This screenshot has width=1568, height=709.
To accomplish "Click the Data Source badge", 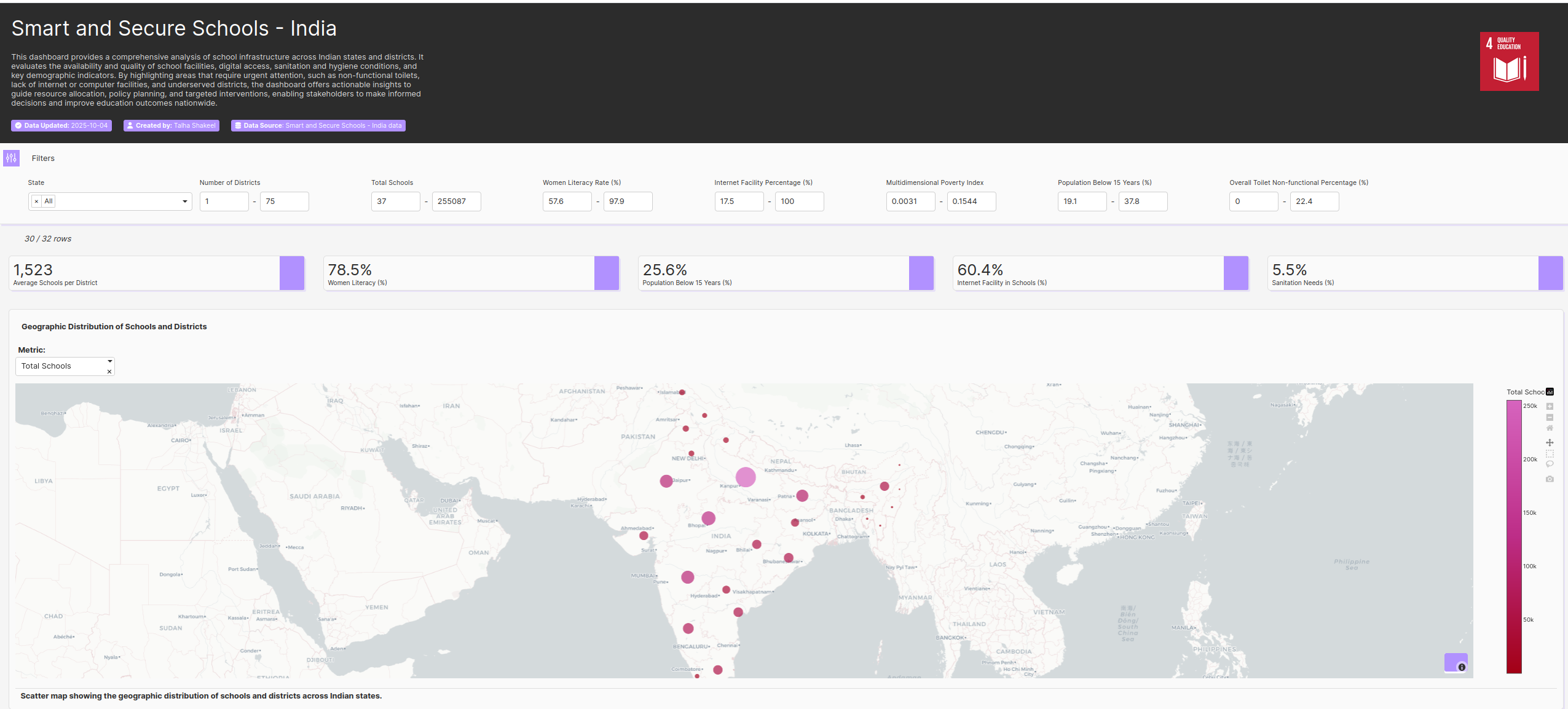I will (x=318, y=125).
